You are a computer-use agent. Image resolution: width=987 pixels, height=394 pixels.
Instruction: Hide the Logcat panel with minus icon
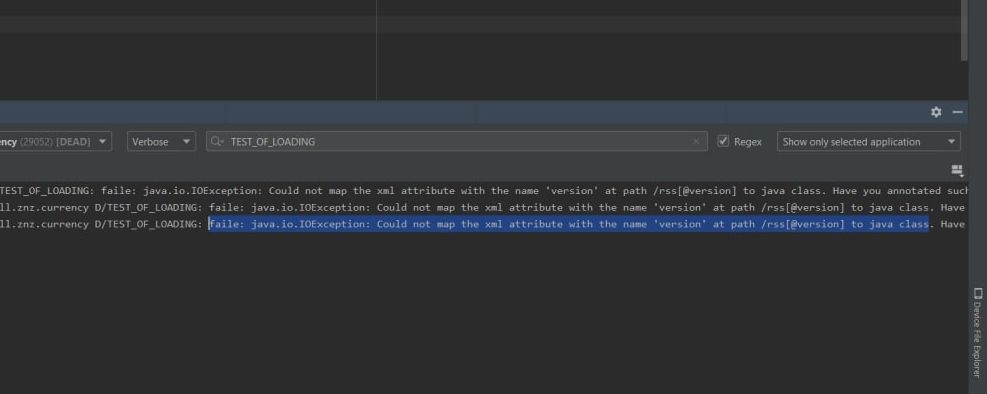click(957, 112)
